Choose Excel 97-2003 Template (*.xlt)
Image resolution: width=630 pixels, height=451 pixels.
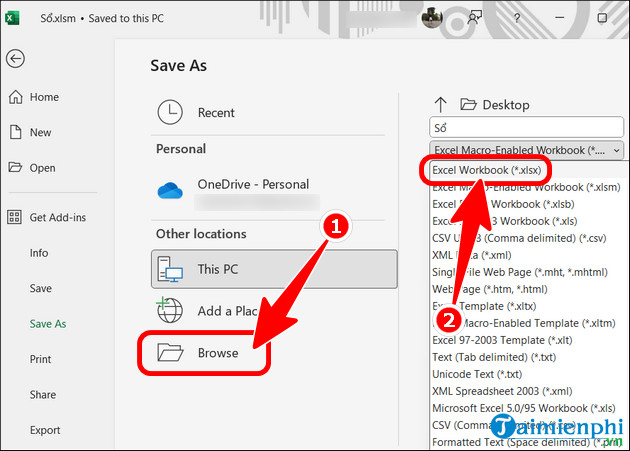point(502,340)
